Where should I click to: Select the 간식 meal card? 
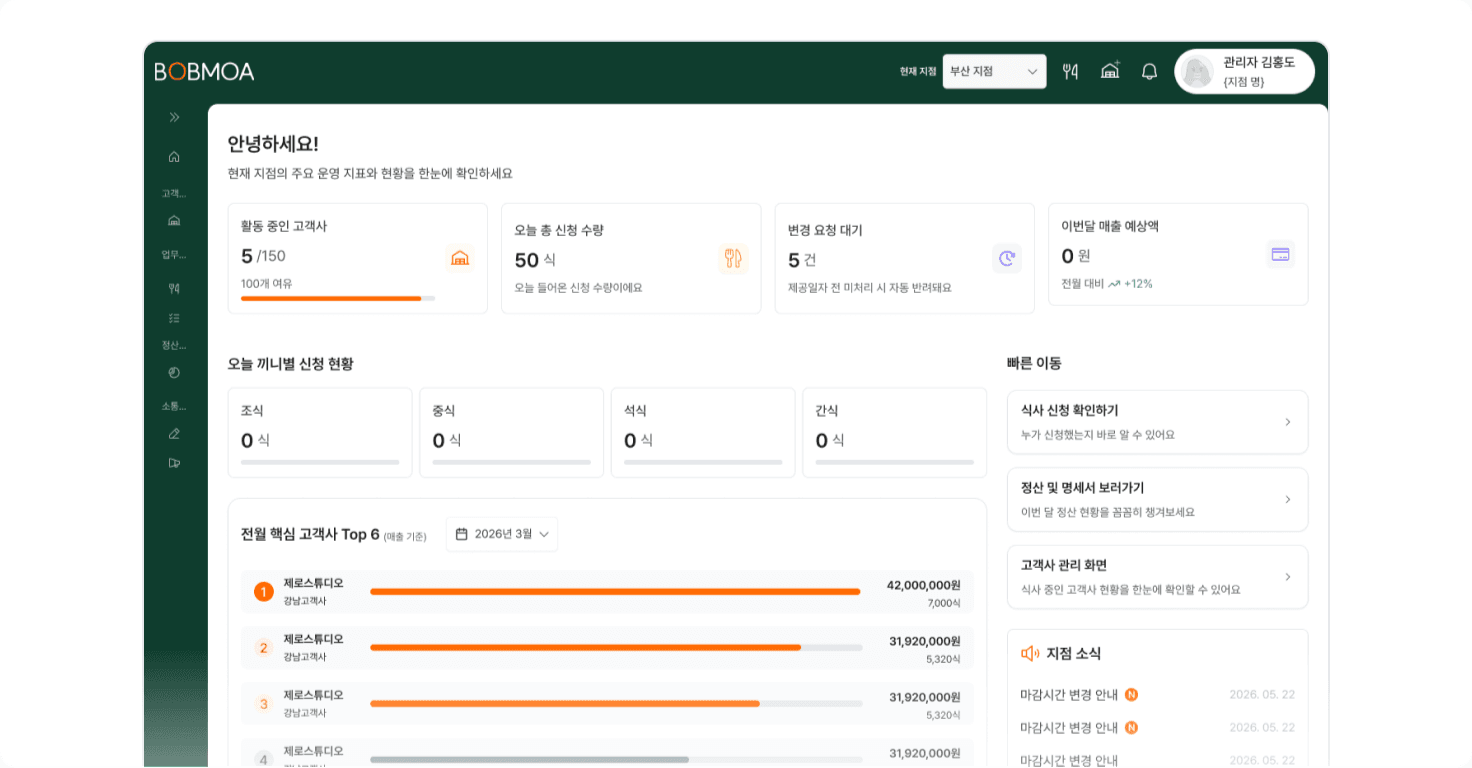[894, 432]
